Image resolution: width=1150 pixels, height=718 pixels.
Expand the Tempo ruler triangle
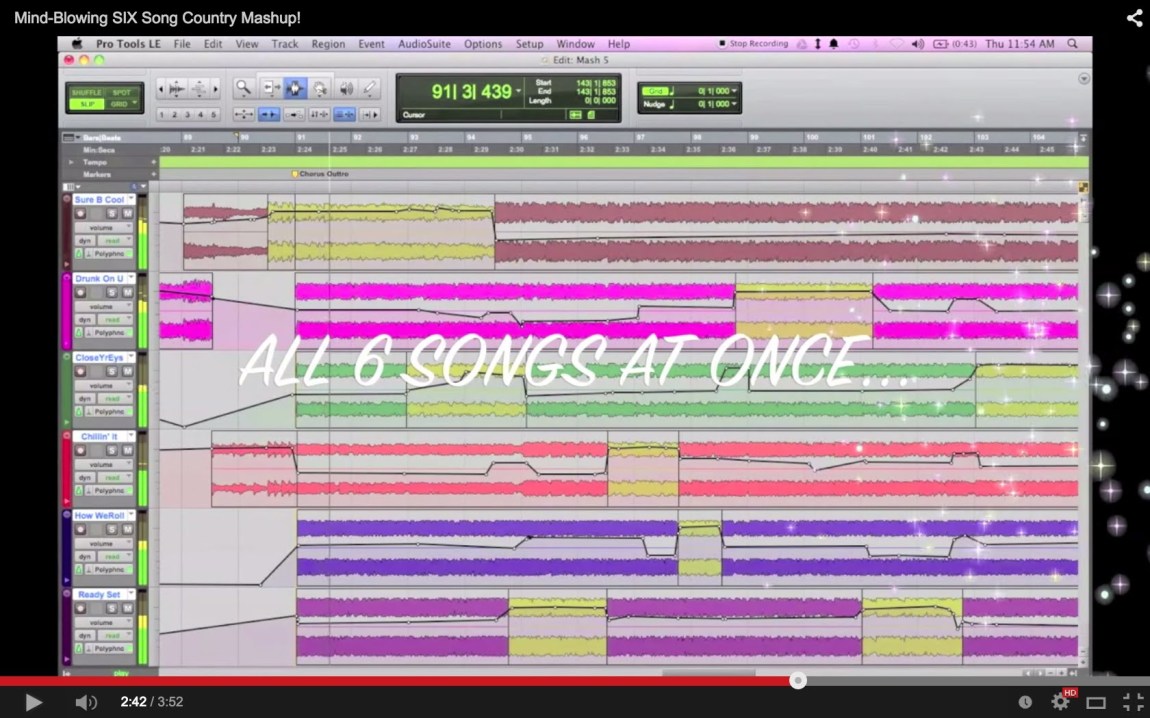tap(71, 162)
